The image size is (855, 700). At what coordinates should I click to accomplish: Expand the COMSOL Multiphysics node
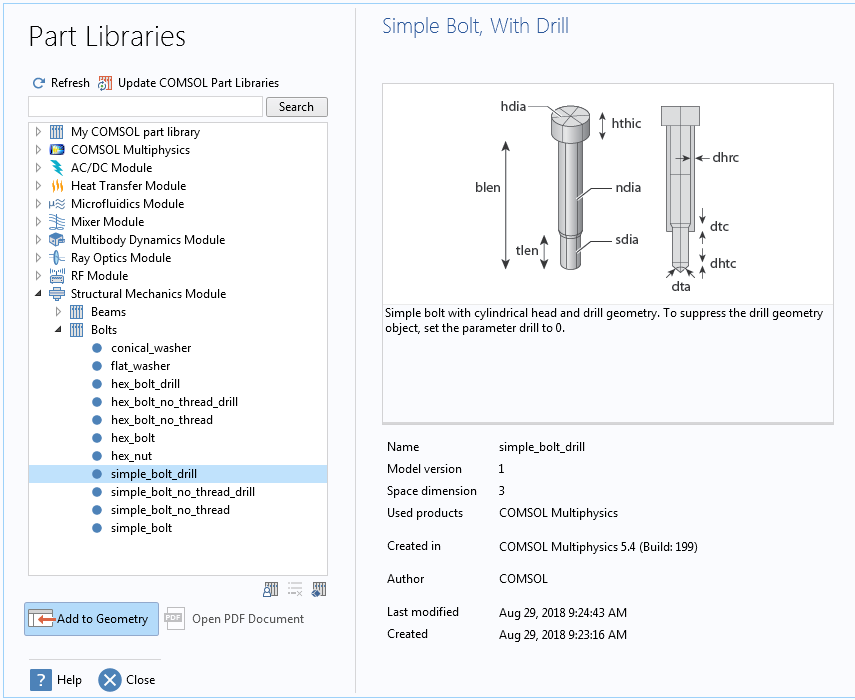point(38,150)
